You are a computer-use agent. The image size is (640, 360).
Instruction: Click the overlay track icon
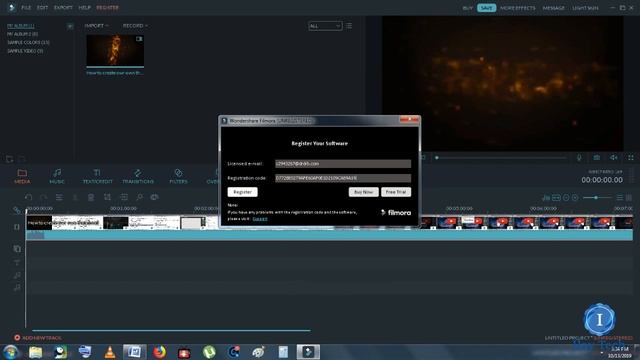(17, 249)
